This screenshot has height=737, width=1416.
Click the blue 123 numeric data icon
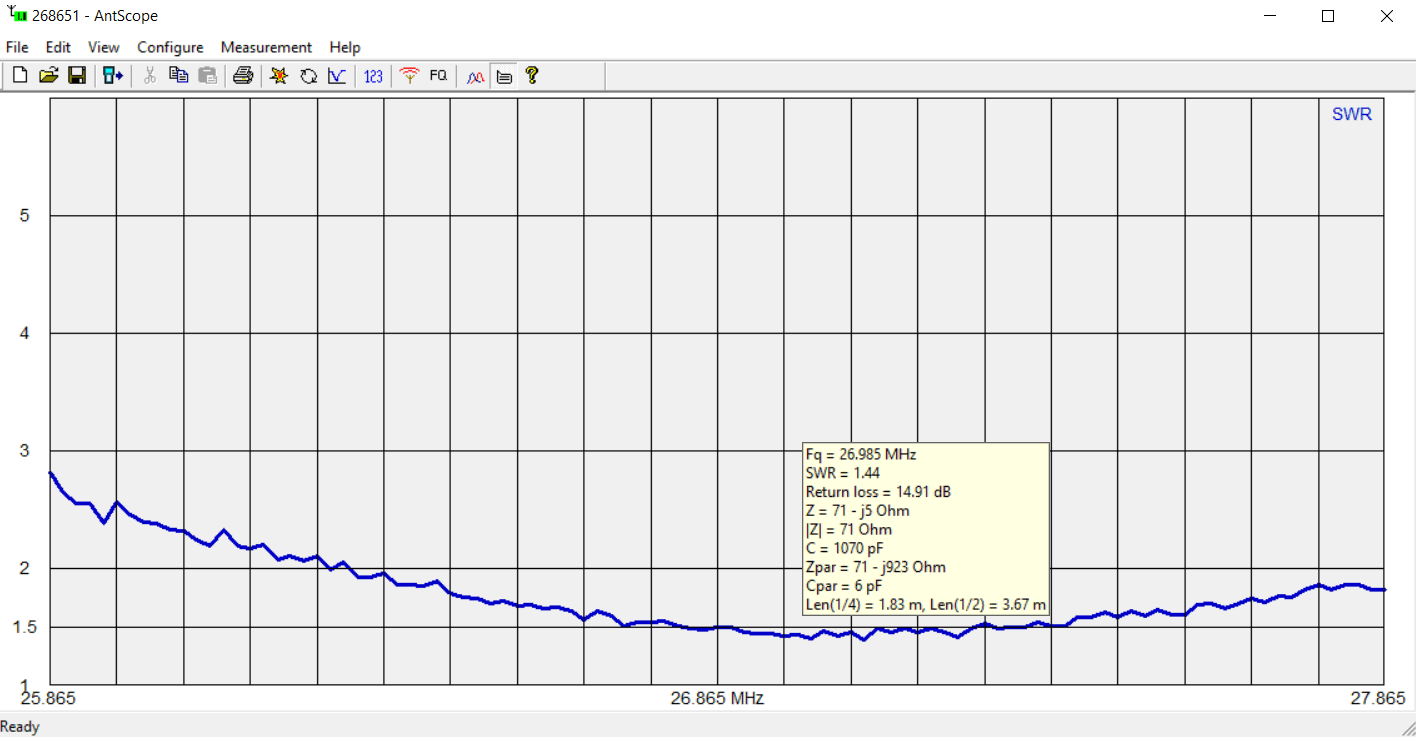[x=373, y=76]
